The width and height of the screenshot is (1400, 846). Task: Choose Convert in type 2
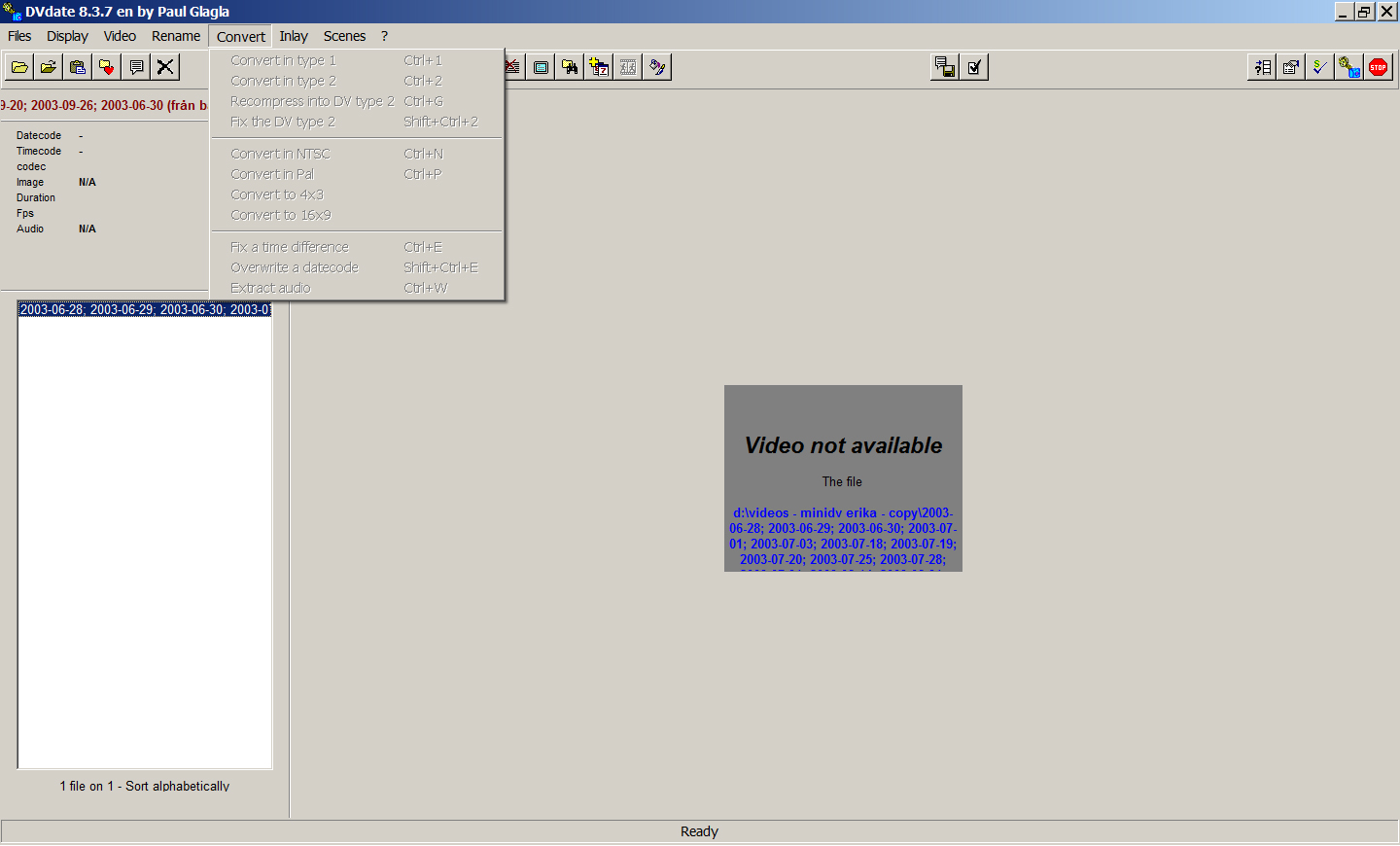click(x=357, y=81)
